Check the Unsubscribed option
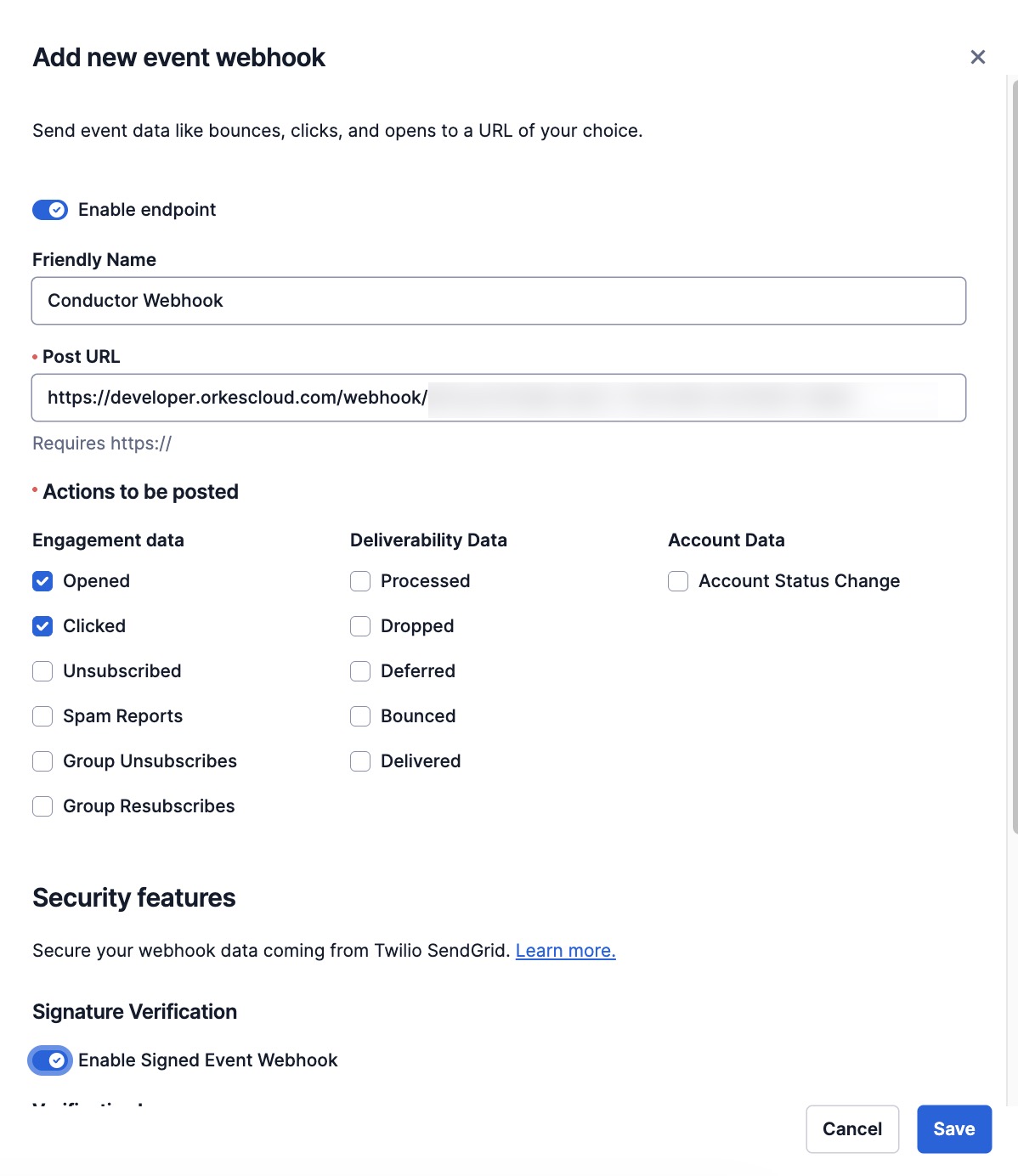Image resolution: width=1018 pixels, height=1176 pixels. pos(42,670)
